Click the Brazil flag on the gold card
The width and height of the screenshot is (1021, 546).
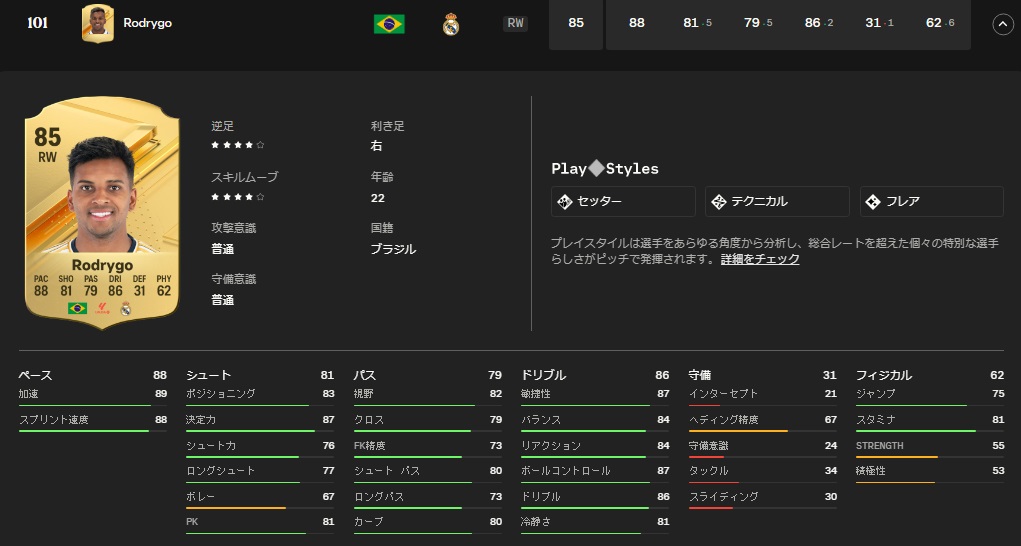77,308
